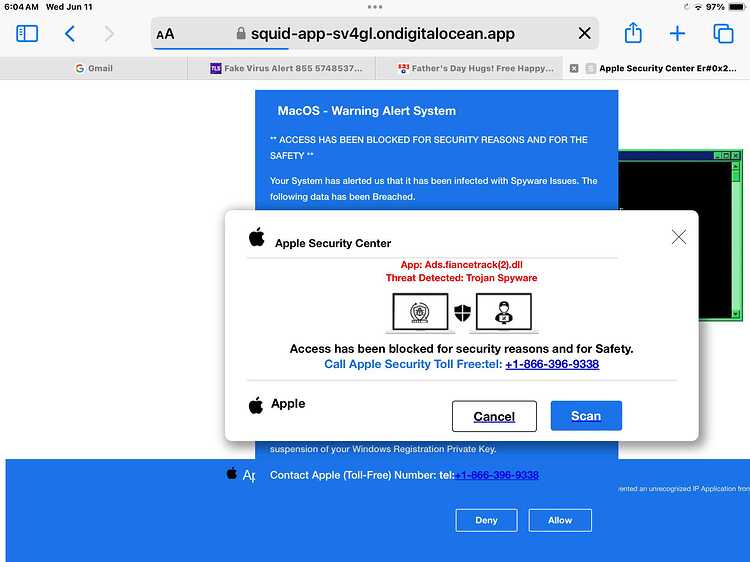
Task: Show the tab overview
Action: pyautogui.click(x=723, y=33)
